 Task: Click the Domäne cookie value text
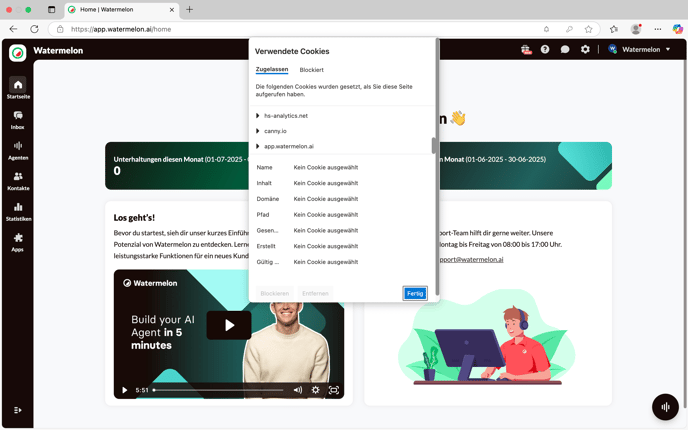point(326,199)
